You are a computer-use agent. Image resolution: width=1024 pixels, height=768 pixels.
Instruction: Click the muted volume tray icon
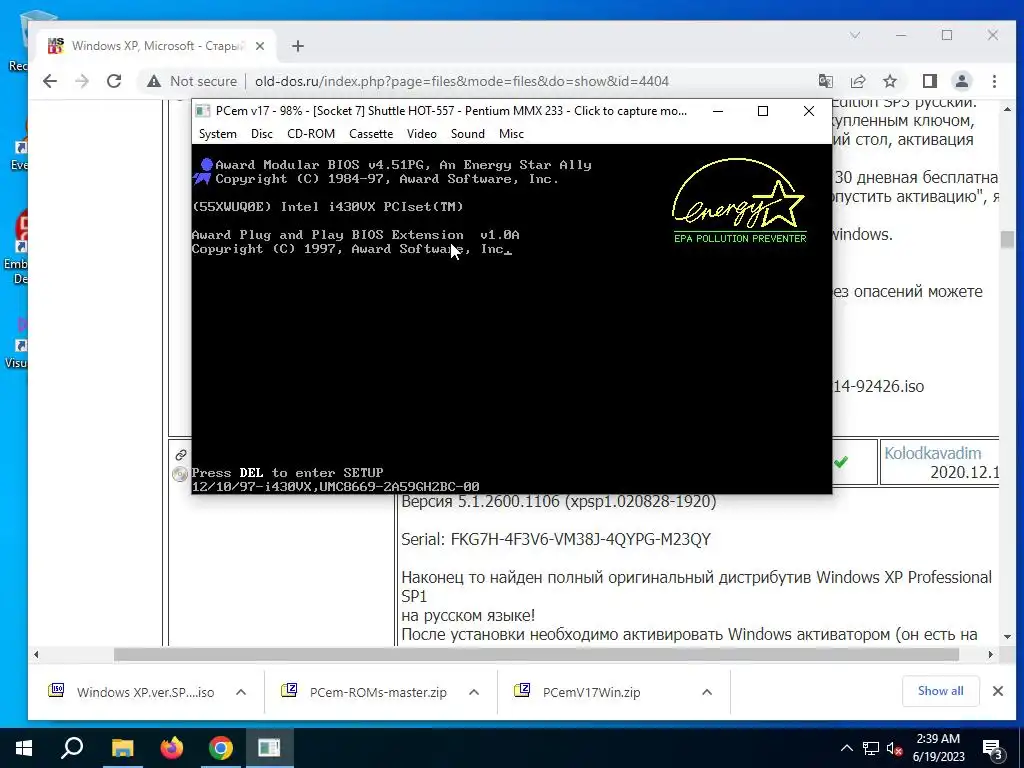(895, 748)
